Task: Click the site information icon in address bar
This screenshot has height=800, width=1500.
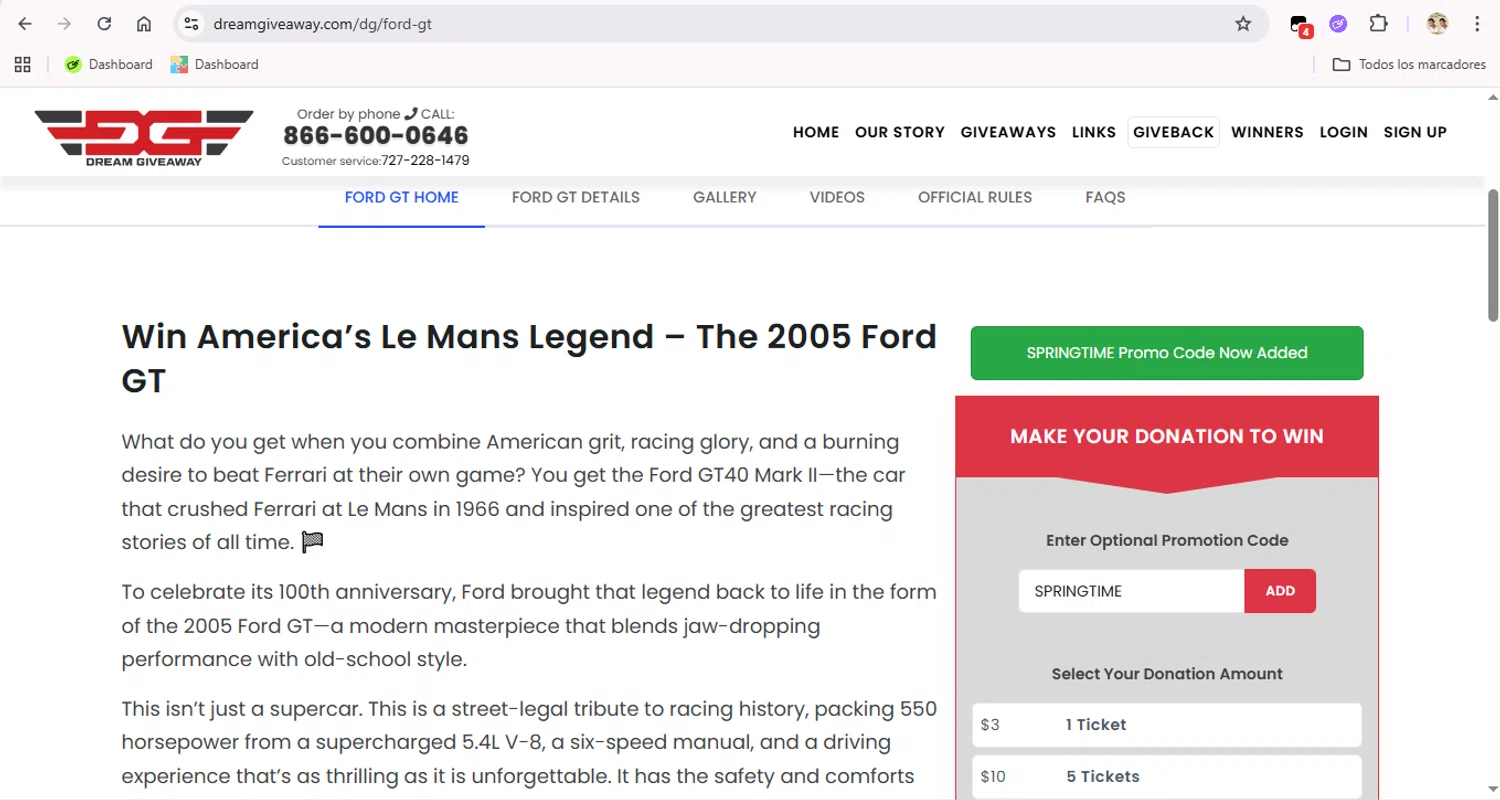Action: 192,24
